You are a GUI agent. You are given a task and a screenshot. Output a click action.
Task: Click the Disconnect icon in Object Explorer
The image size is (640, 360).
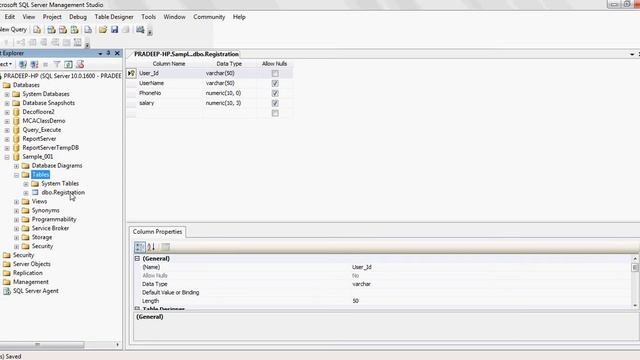(x=34, y=64)
